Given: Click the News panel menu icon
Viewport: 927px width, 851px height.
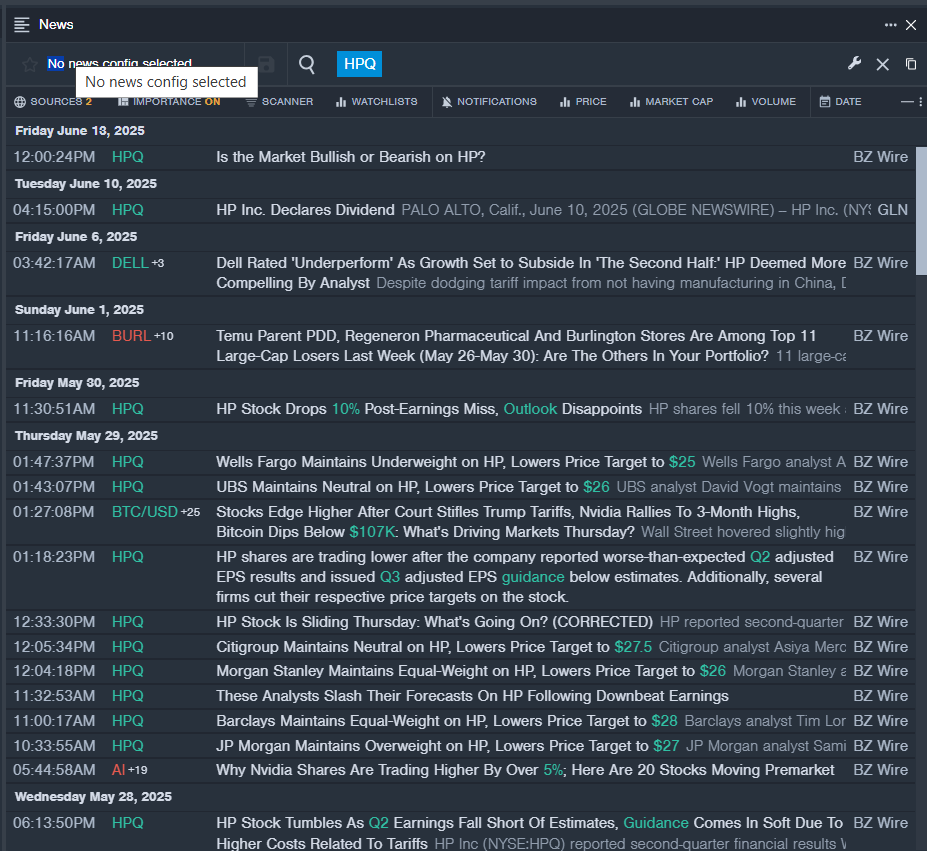Looking at the screenshot, I should click(22, 25).
